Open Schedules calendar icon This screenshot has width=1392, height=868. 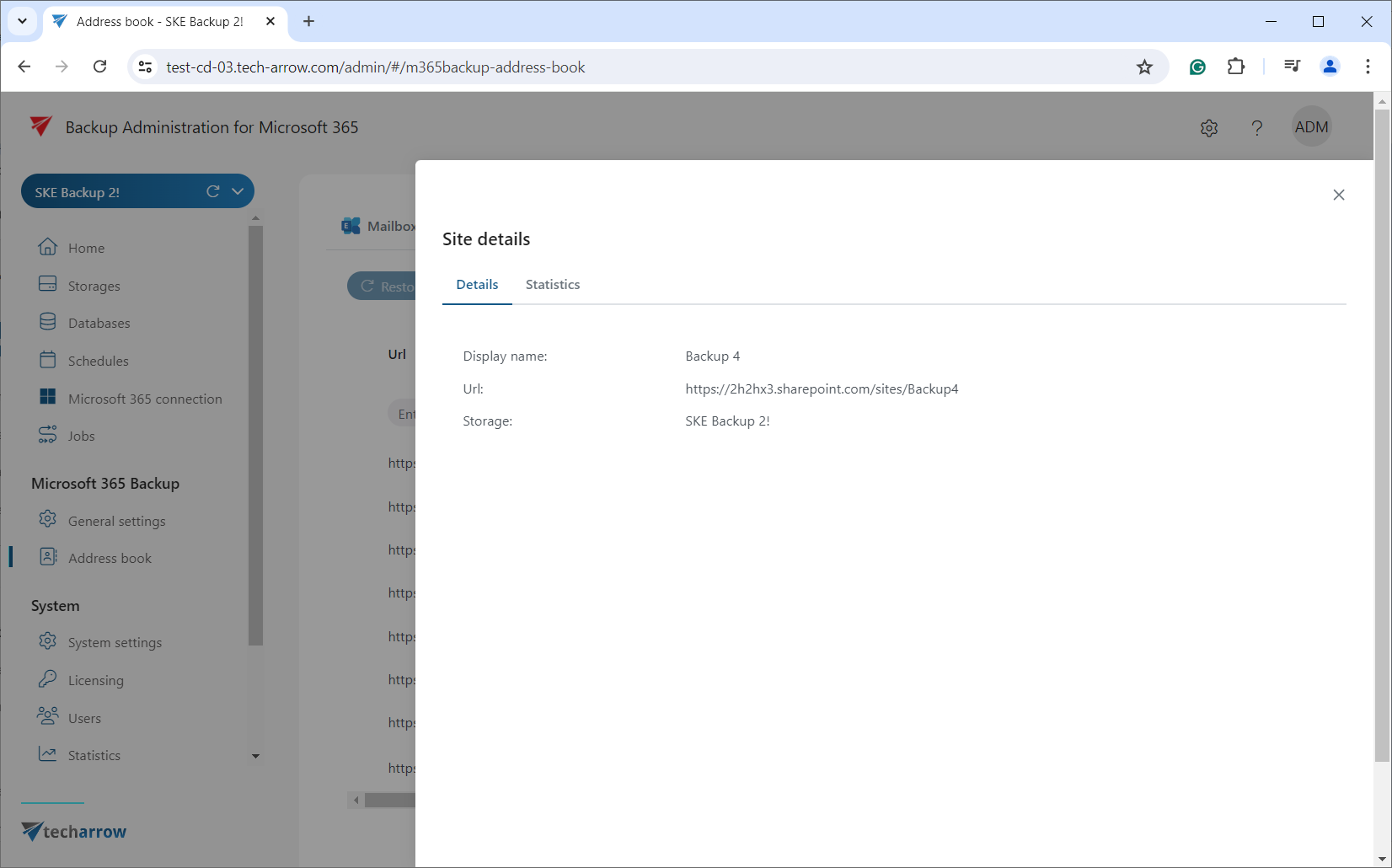(48, 360)
